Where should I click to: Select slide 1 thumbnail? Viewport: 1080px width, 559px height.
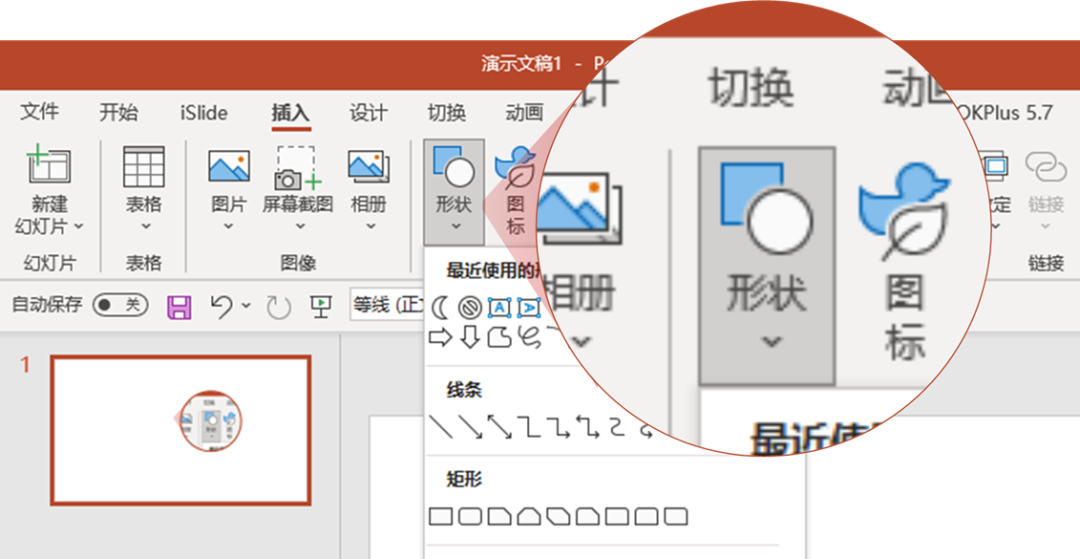click(180, 430)
